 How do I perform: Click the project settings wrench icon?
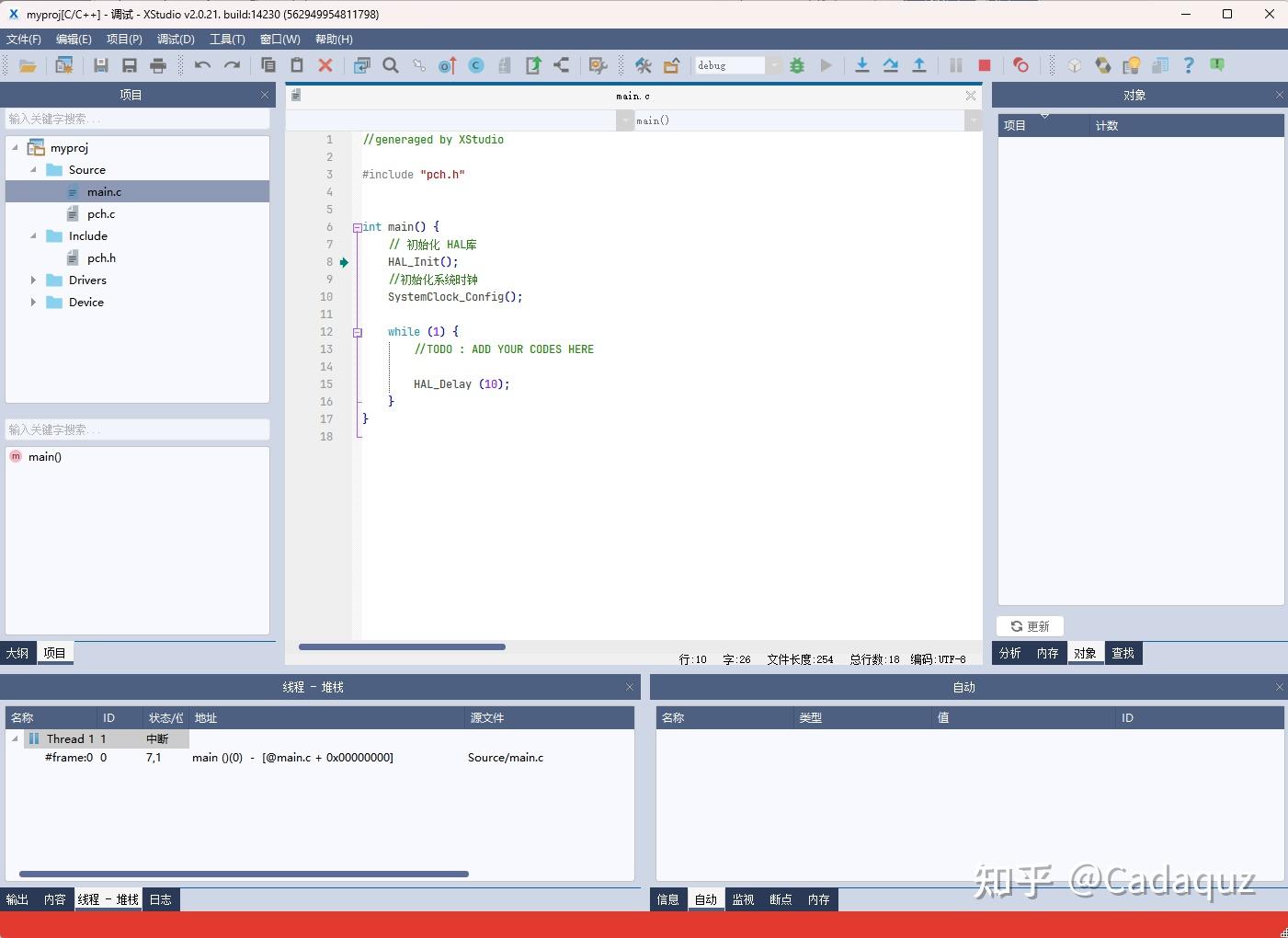click(598, 65)
